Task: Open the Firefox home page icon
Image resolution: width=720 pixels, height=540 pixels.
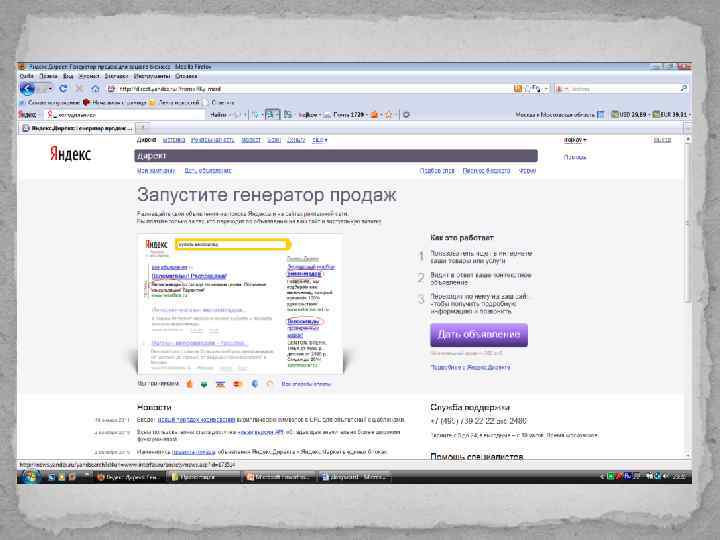Action: [95, 88]
